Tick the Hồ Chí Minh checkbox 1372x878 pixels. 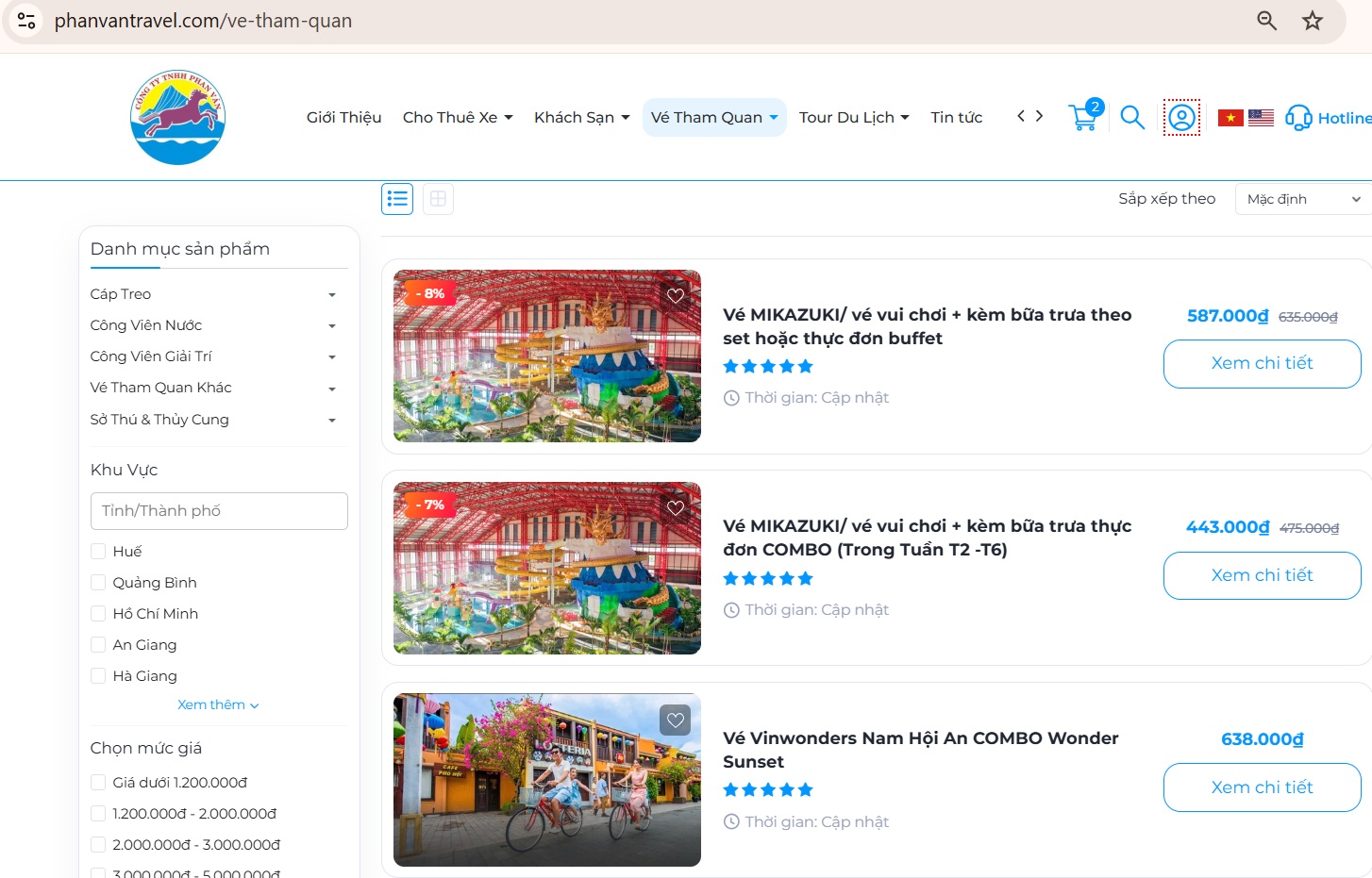(98, 614)
